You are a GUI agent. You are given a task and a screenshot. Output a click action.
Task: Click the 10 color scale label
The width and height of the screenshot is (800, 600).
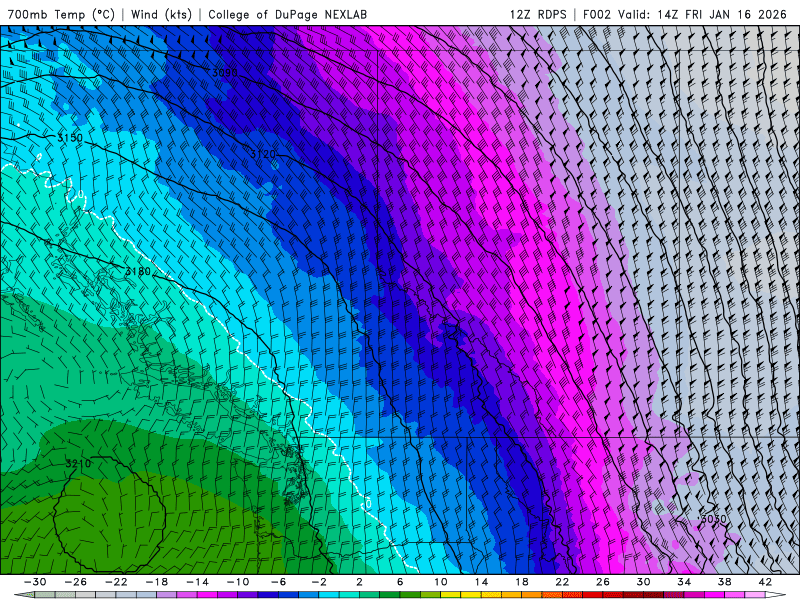[441, 582]
